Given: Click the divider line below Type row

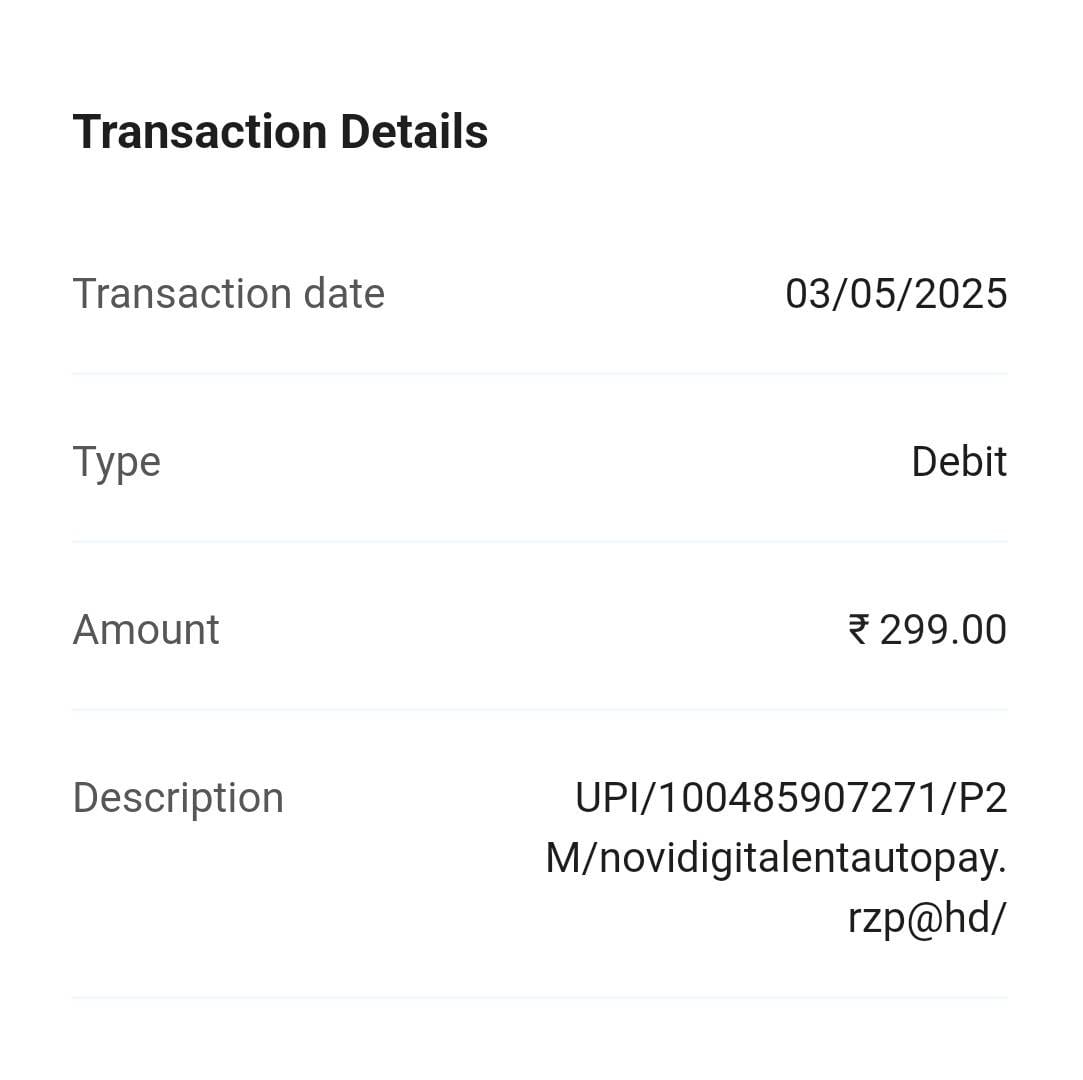Looking at the screenshot, I should (540, 542).
